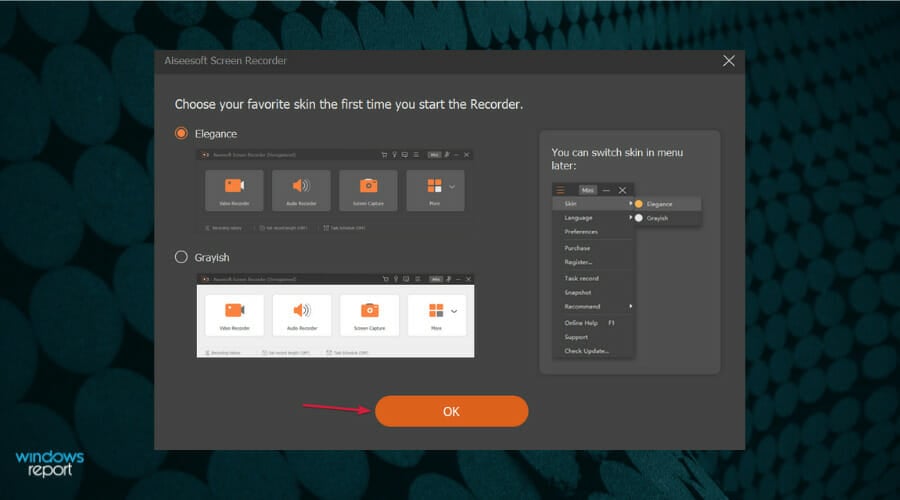Click the hamburger menu icon in menu preview
This screenshot has height=500, width=900.
(561, 190)
